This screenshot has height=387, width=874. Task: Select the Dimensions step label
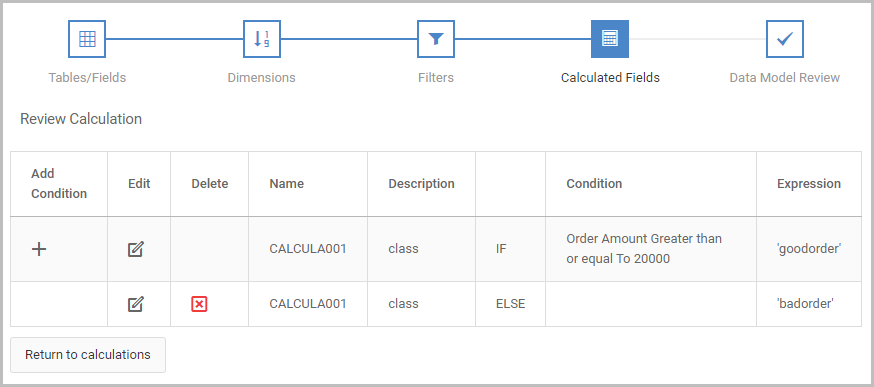pos(261,78)
